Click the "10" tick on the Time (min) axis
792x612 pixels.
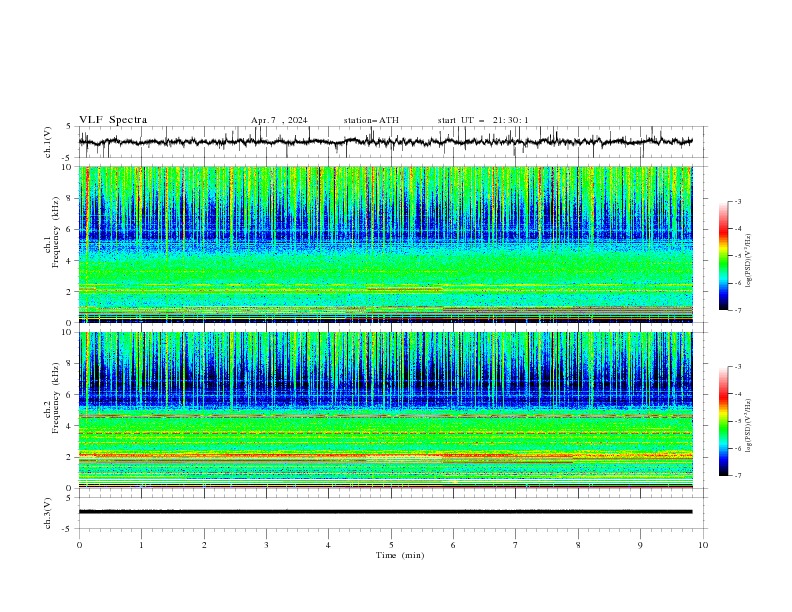[x=703, y=545]
